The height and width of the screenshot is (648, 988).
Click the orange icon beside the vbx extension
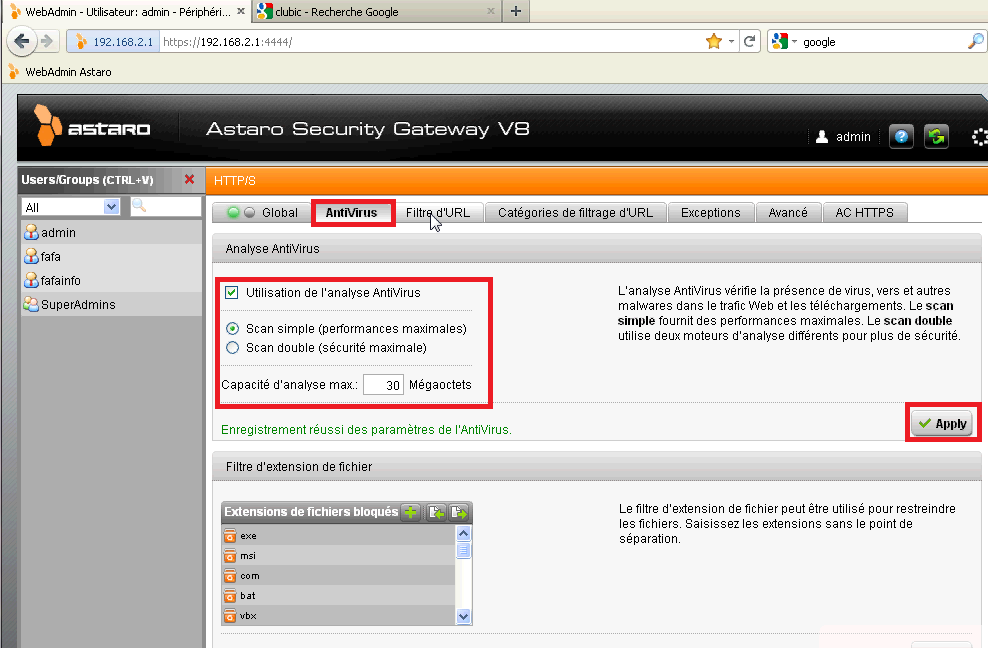pos(230,616)
